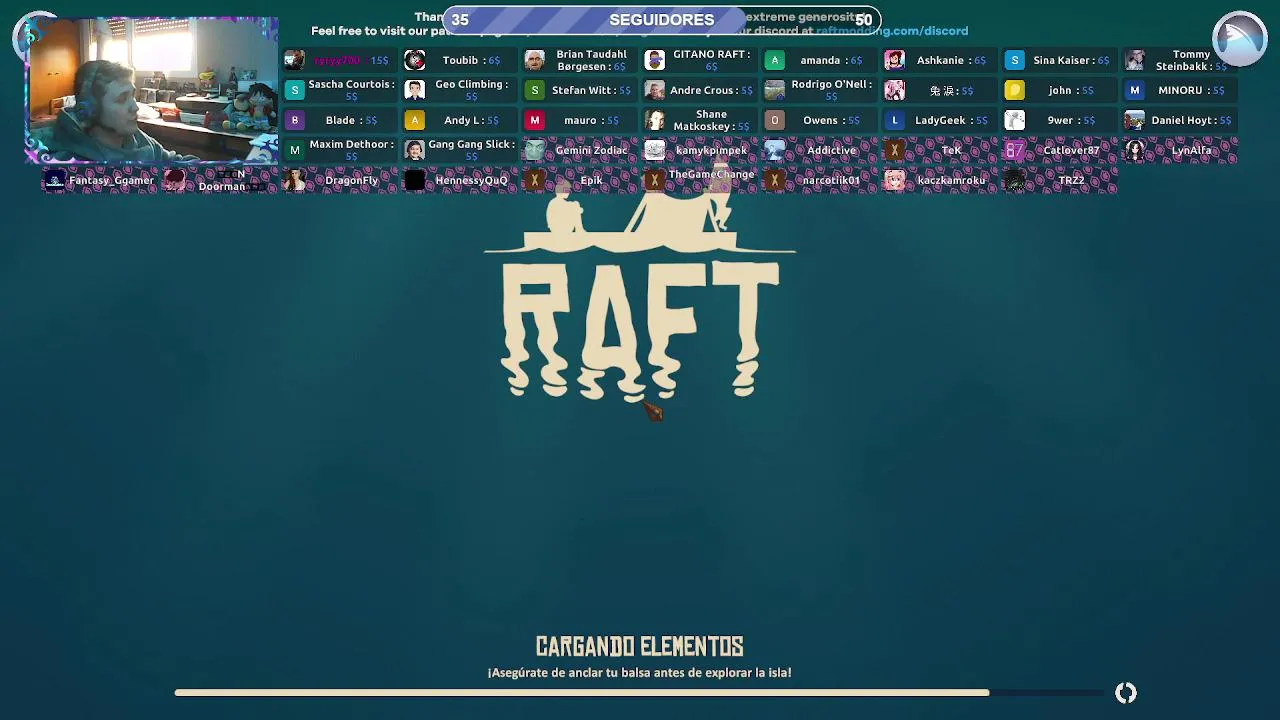Click Gang Gang Slick's avatar
1280x720 pixels.
415,150
